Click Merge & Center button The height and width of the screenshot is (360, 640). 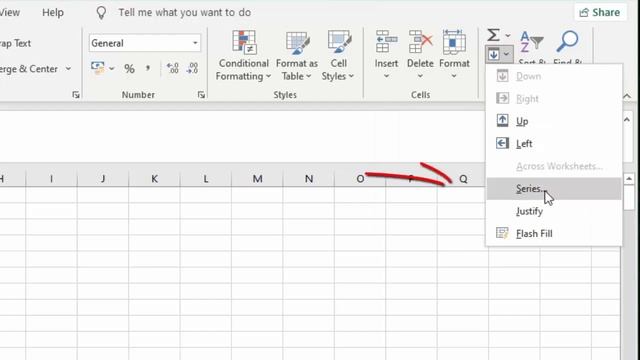[29, 69]
